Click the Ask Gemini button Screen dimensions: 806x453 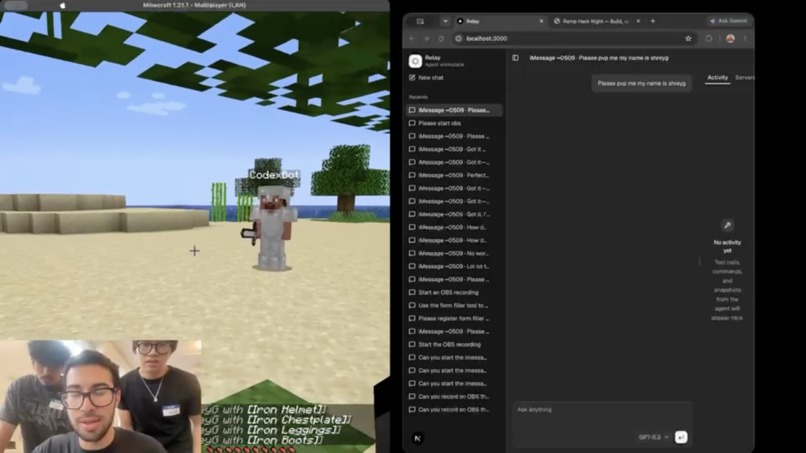[x=728, y=21]
